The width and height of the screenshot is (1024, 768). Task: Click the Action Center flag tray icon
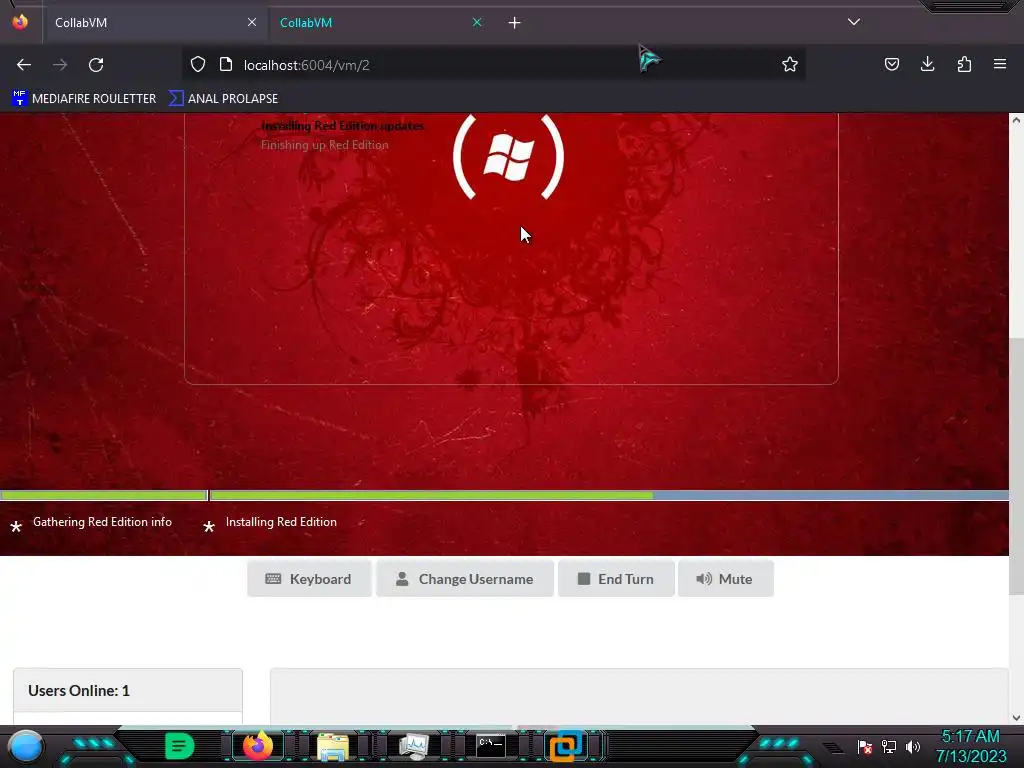pyautogui.click(x=865, y=746)
